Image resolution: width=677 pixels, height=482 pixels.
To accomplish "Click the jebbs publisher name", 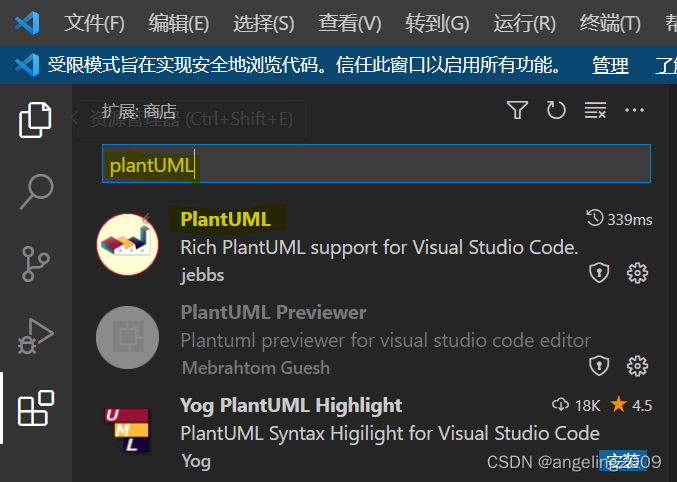I will (202, 275).
